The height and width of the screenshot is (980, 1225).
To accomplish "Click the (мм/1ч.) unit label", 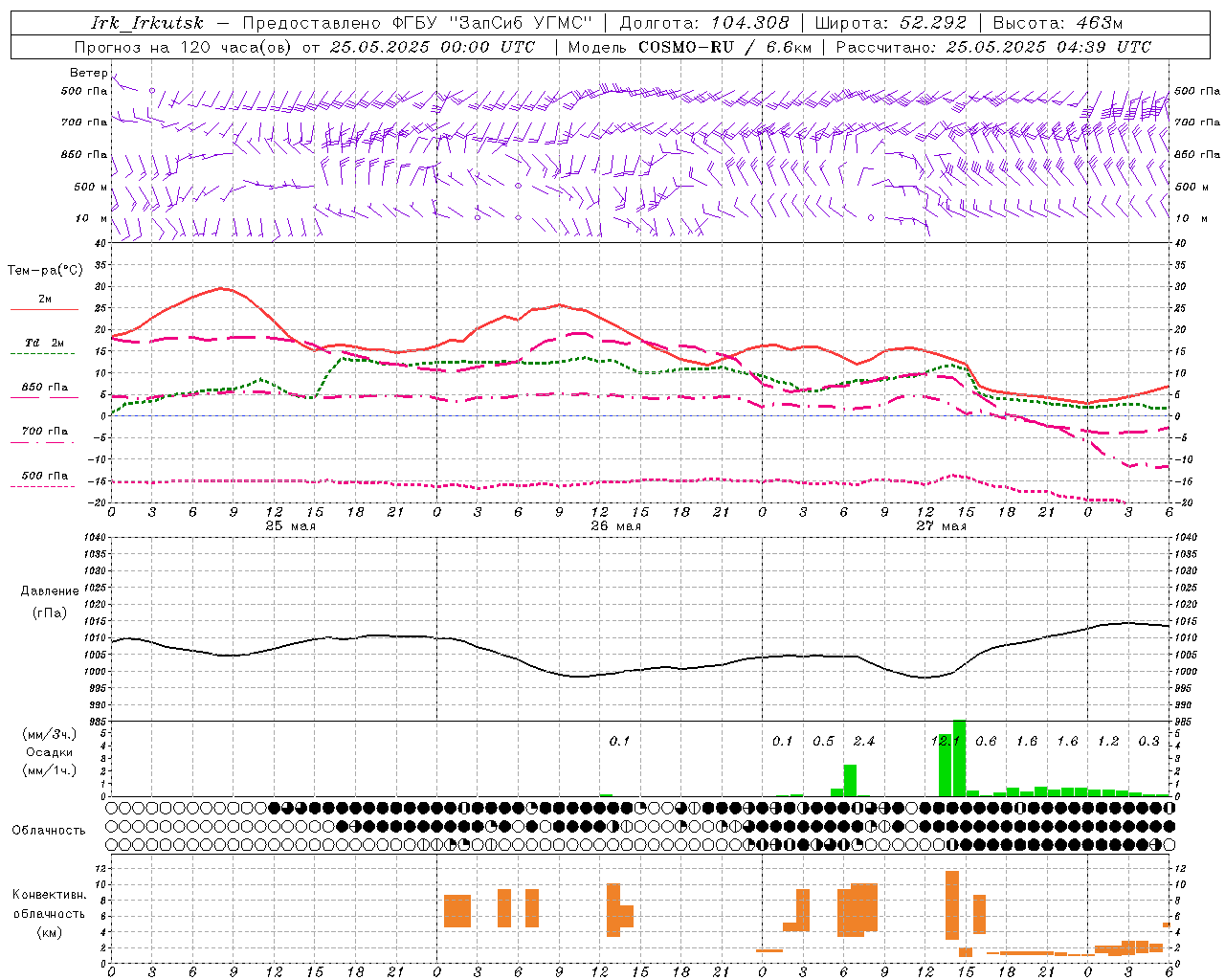I will click(x=50, y=770).
